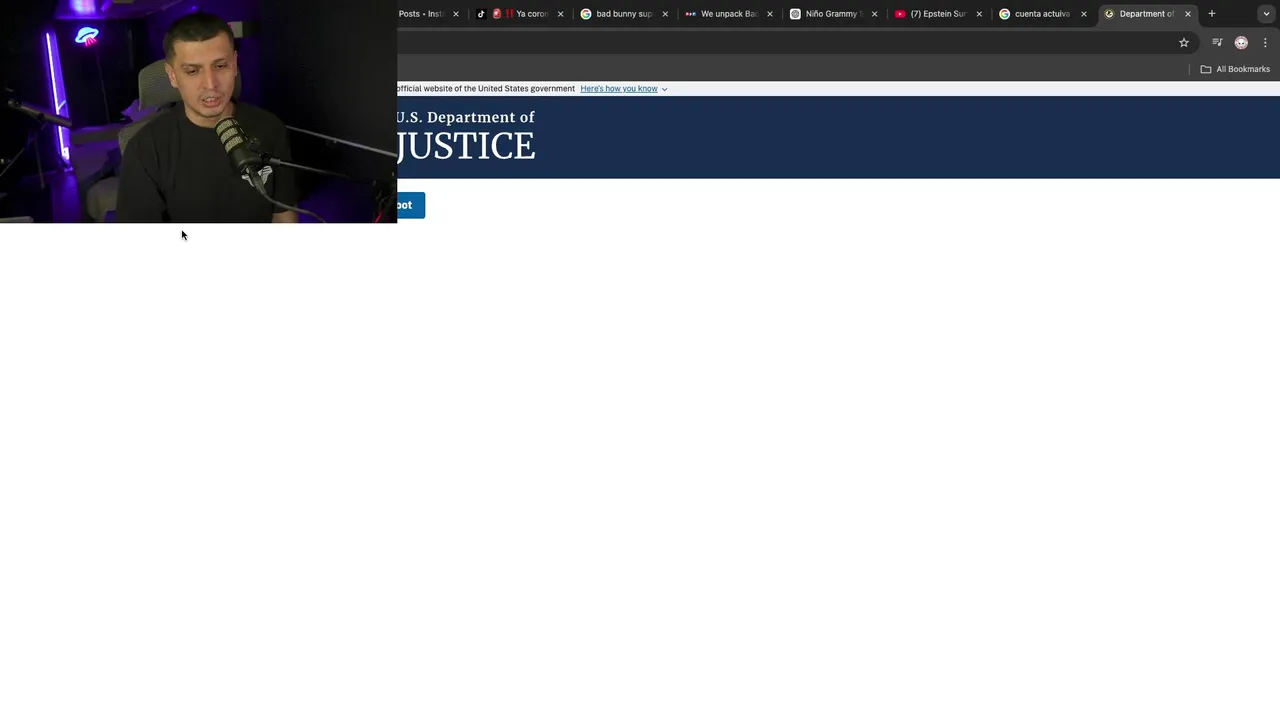Viewport: 1280px width, 720px height.
Task: Open the media controls icon in toolbar
Action: pyautogui.click(x=1217, y=42)
